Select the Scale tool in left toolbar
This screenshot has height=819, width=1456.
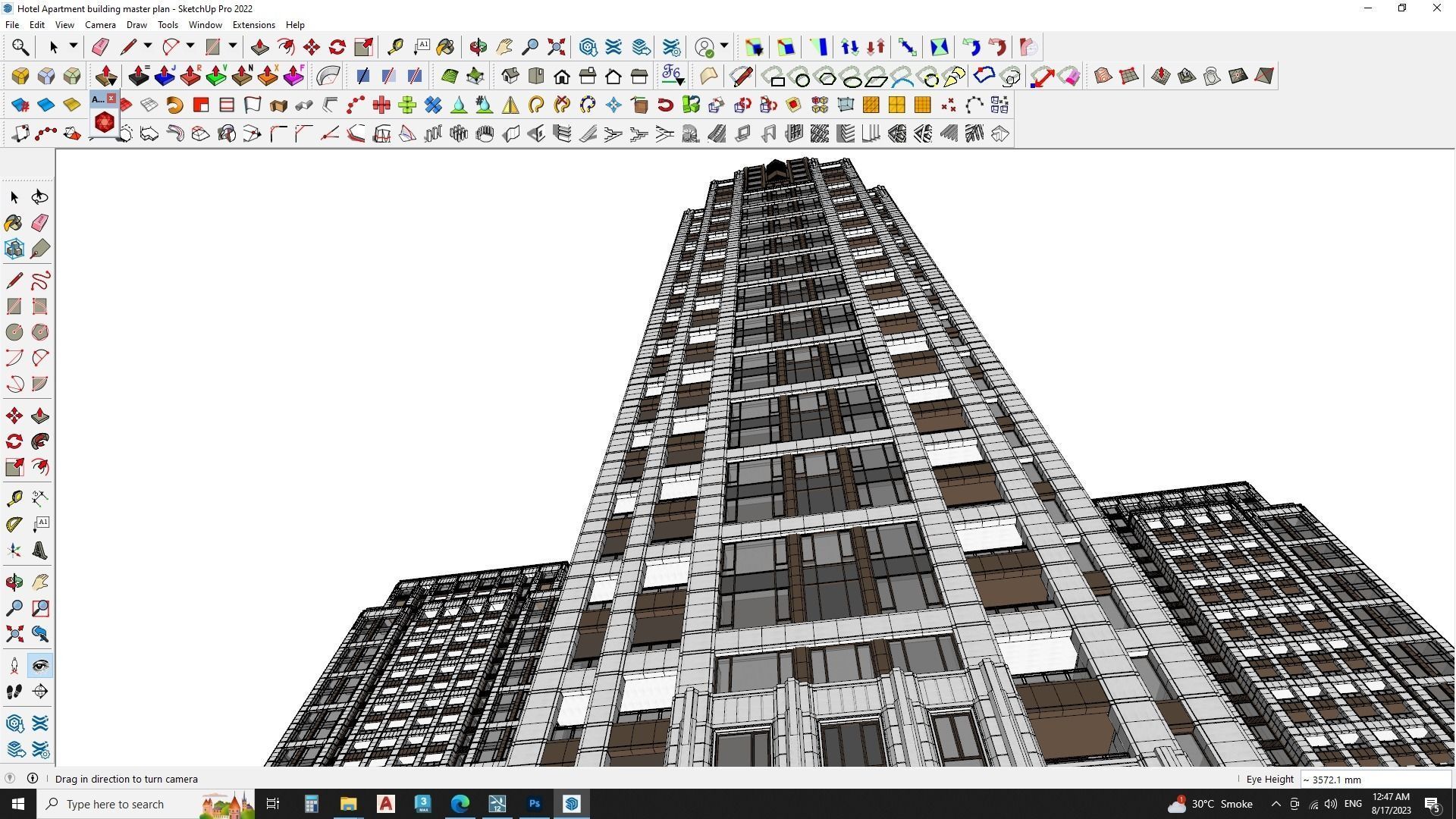14,467
